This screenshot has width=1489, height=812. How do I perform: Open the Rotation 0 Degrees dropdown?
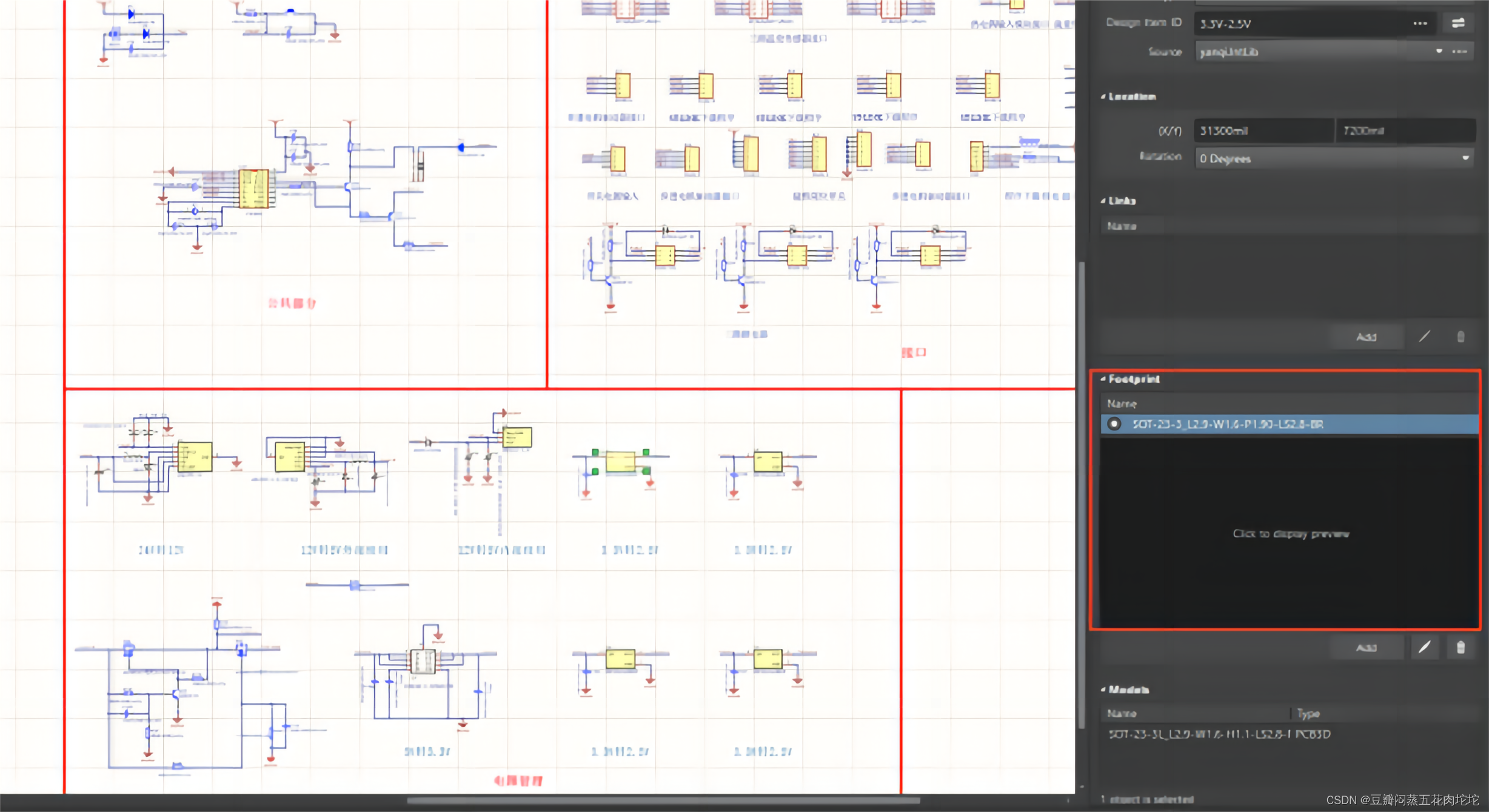pyautogui.click(x=1465, y=158)
